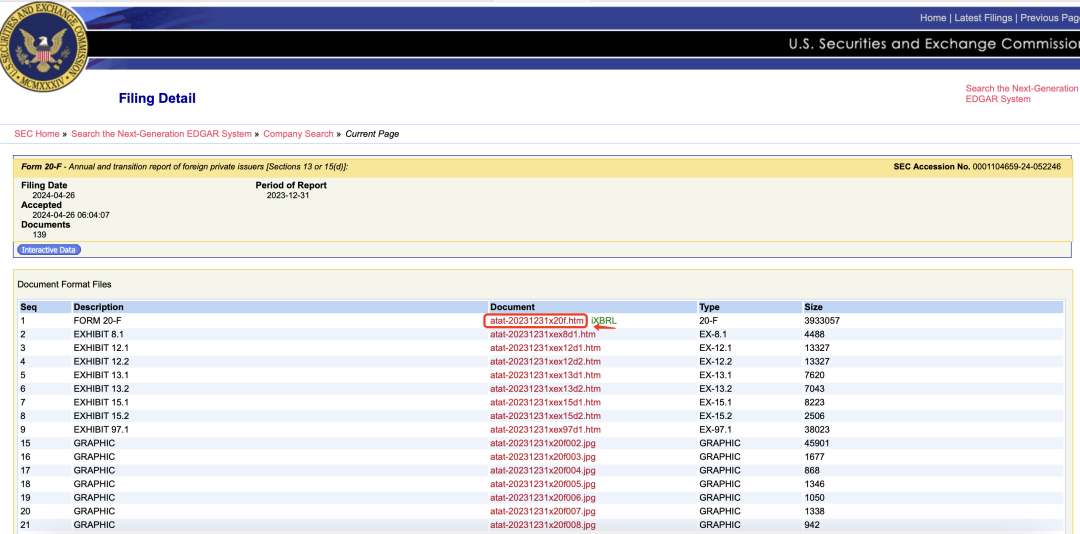The image size is (1080, 534).
Task: Click Company Search breadcrumb link
Action: pos(298,134)
